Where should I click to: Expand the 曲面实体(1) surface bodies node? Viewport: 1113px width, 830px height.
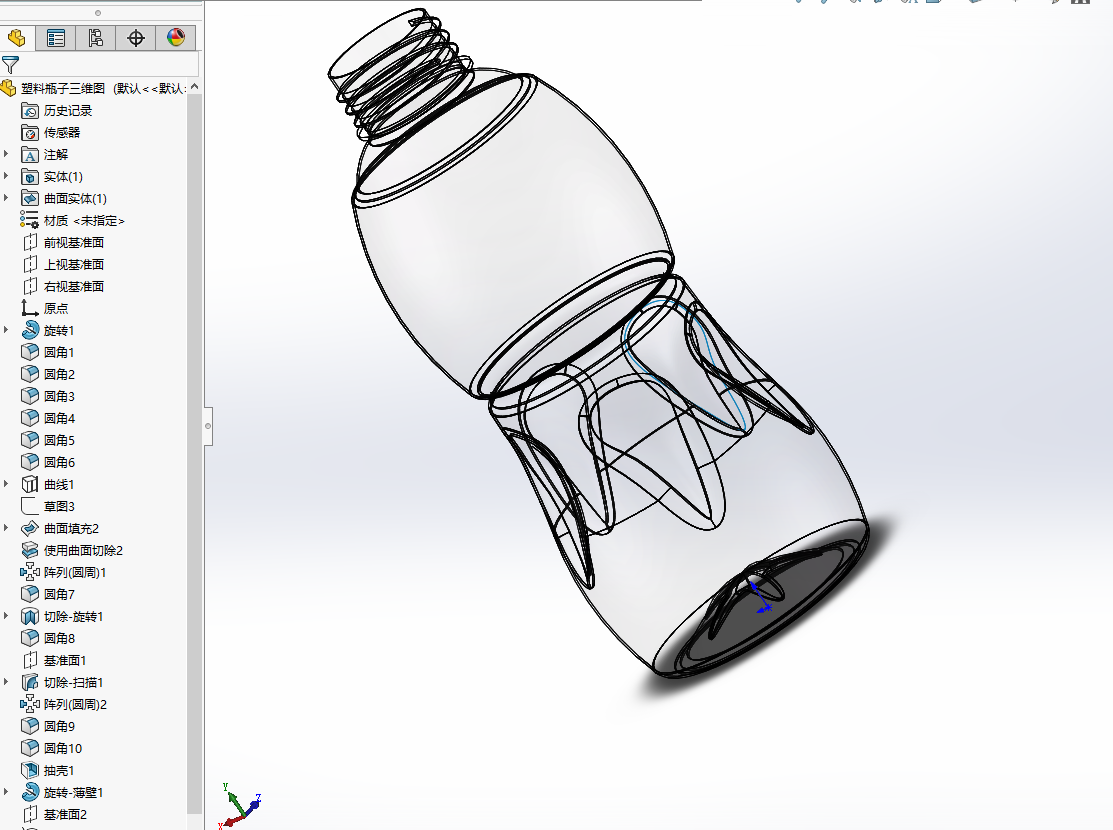pos(6,197)
